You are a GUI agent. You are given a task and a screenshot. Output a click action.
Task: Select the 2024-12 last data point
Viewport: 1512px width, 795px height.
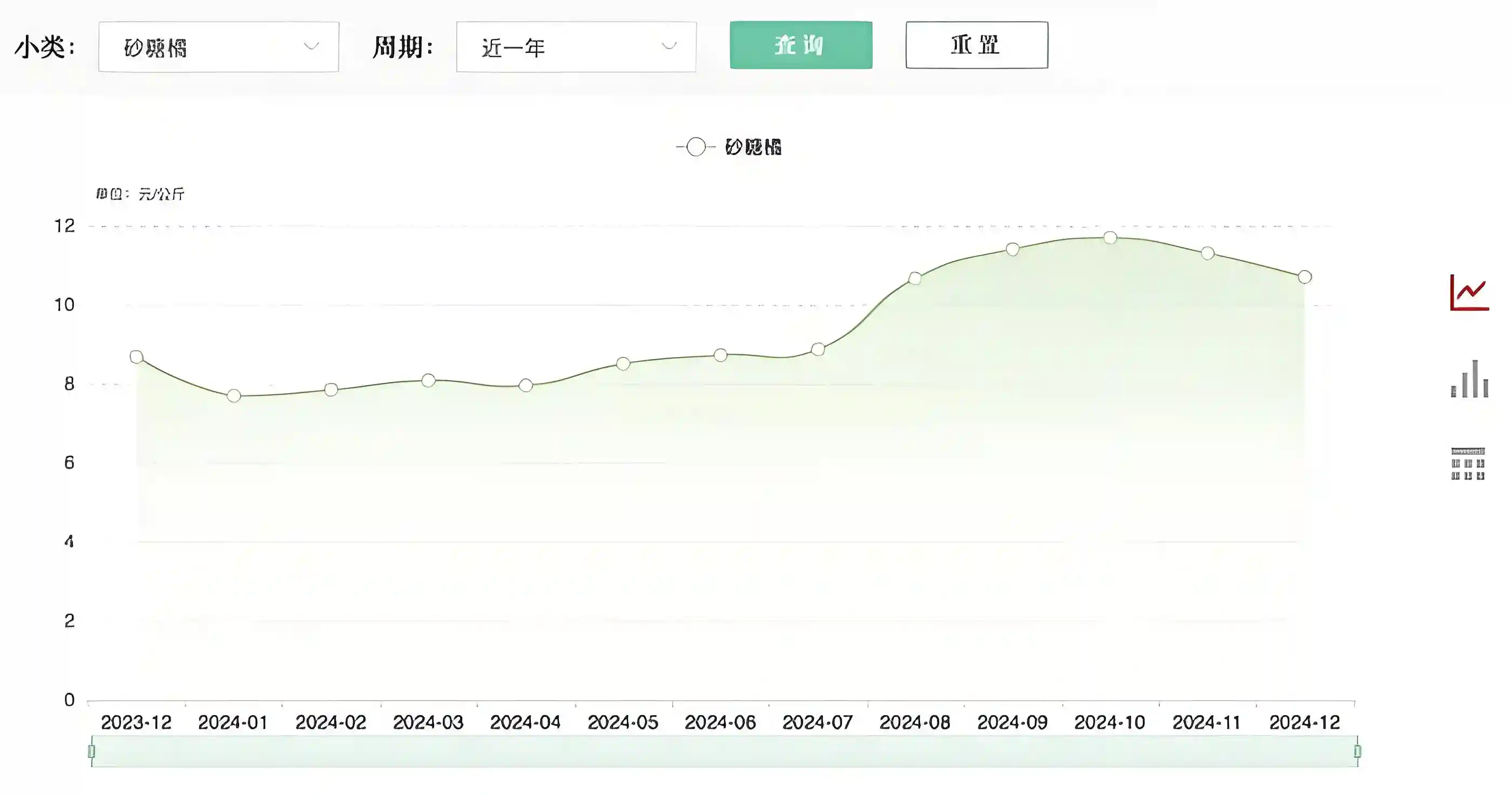(x=1305, y=277)
